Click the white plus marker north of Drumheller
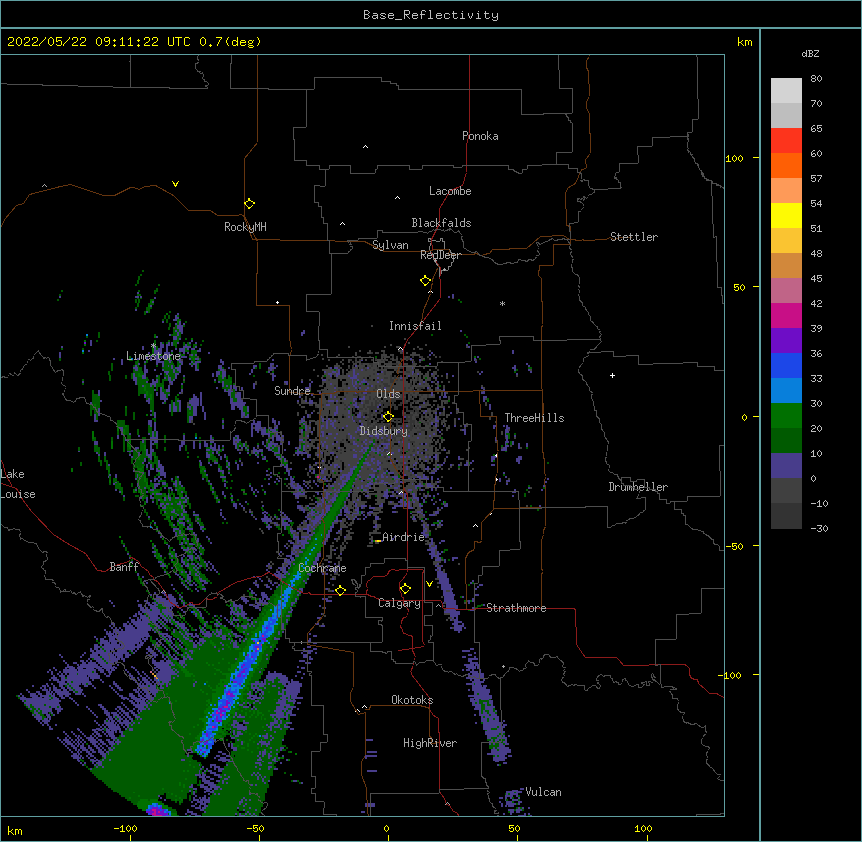 pos(612,375)
